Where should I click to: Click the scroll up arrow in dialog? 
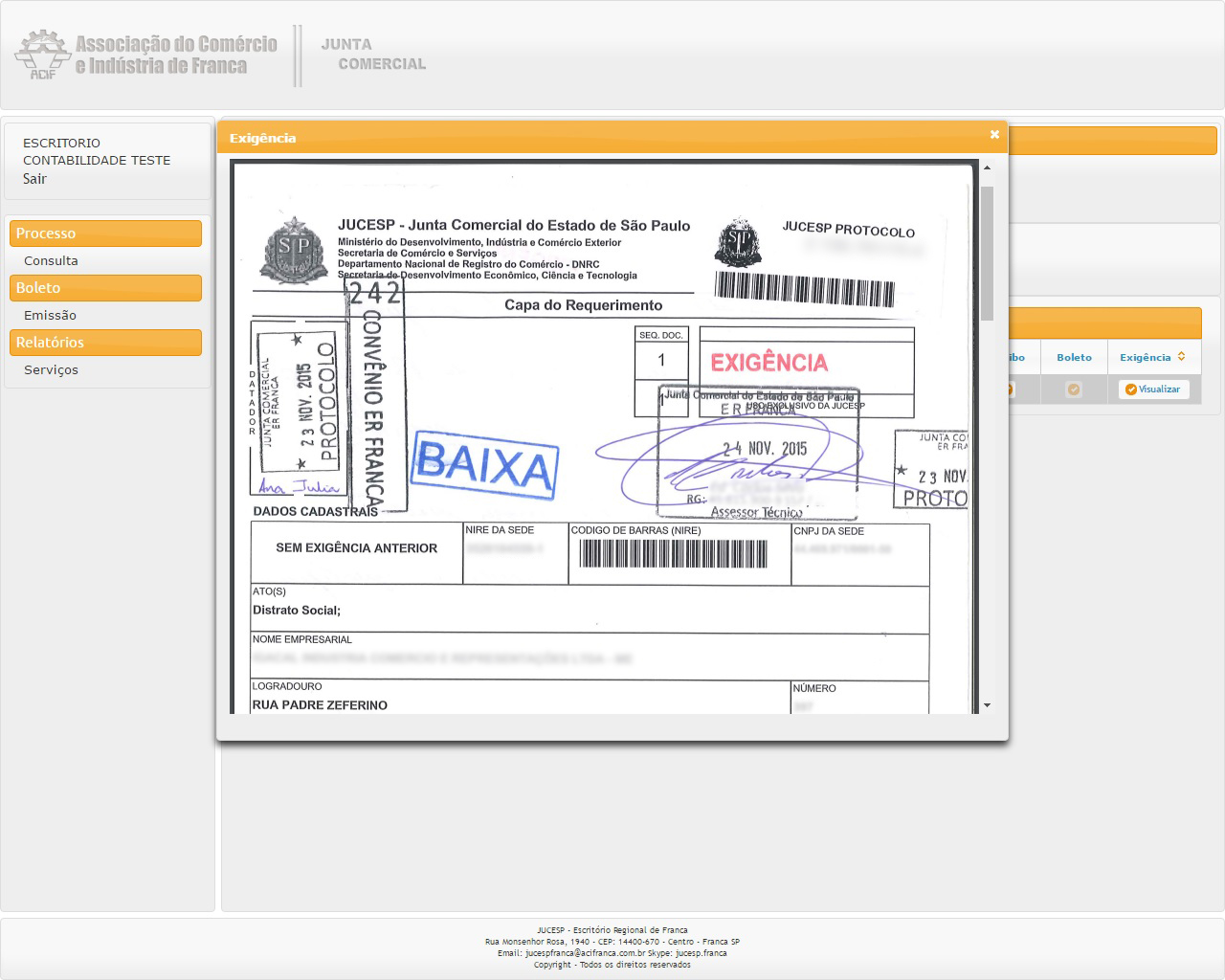click(987, 168)
